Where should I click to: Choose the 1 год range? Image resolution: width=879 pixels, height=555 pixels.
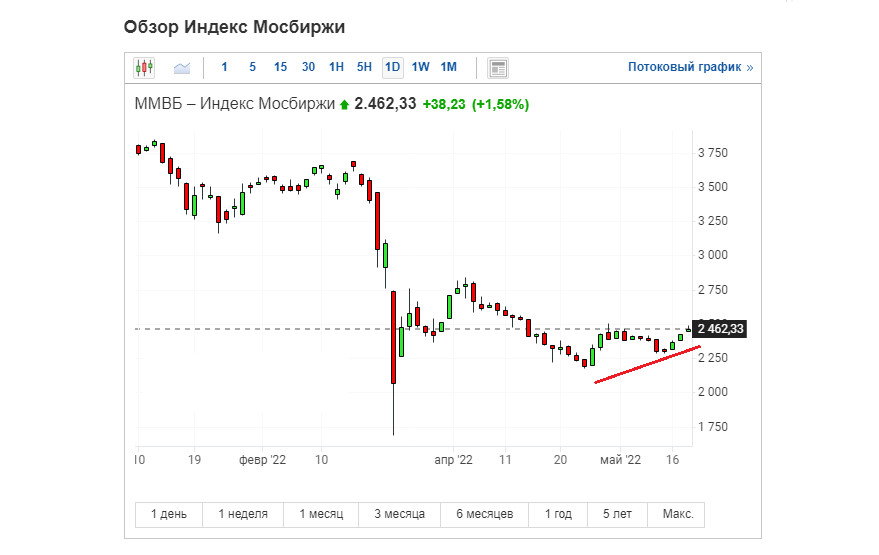(558, 514)
